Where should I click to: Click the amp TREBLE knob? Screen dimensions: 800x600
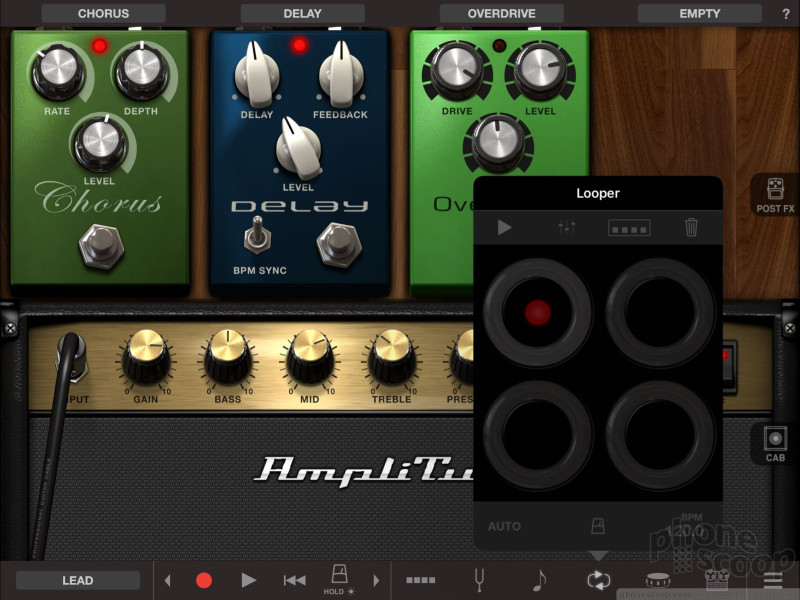coord(392,357)
